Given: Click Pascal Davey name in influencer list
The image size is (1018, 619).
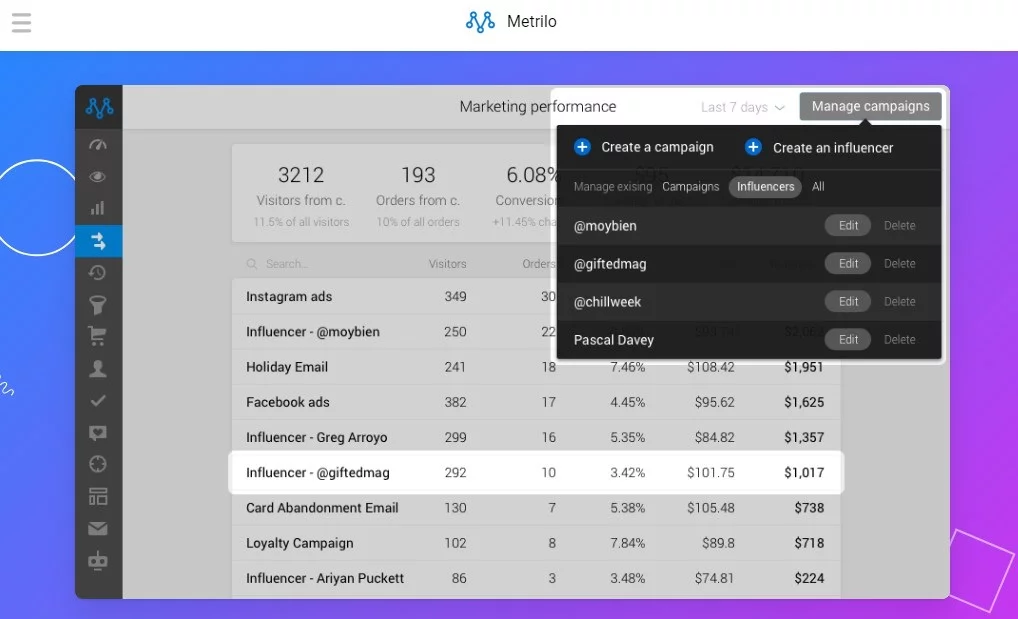Looking at the screenshot, I should [614, 340].
